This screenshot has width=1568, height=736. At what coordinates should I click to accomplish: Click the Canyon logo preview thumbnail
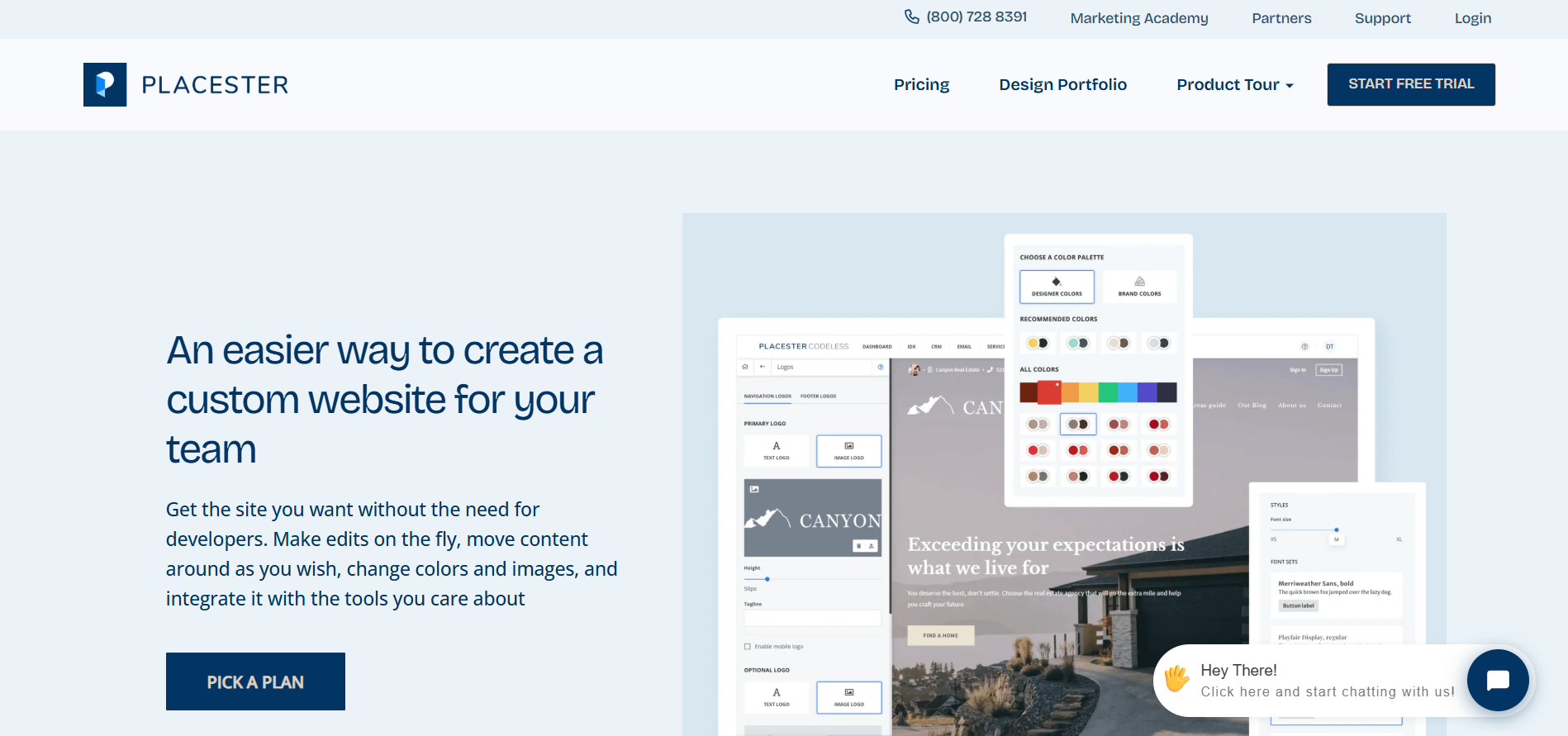tap(813, 518)
